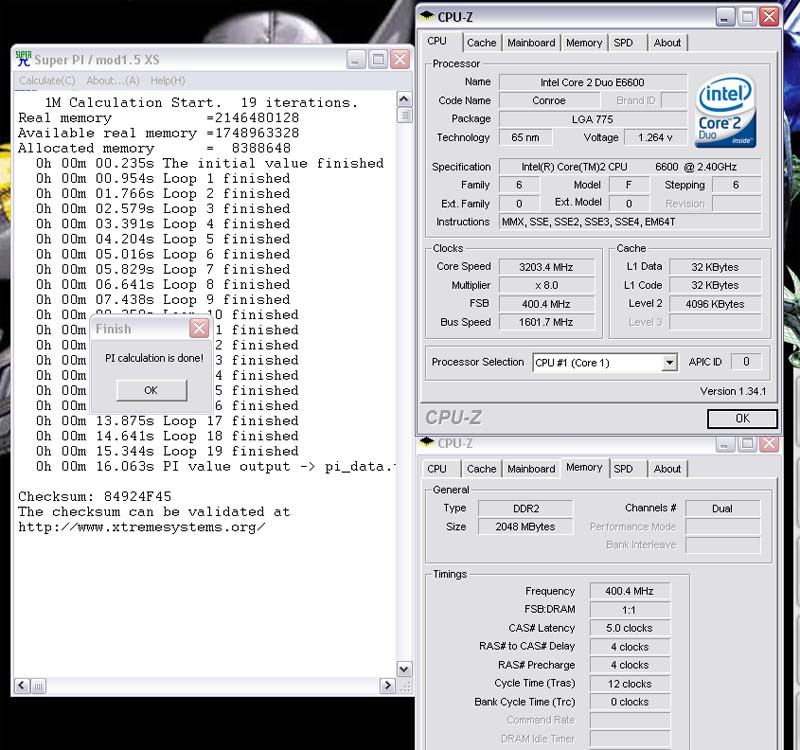
Task: Click the CPU-Z title bar icon in top window
Action: pos(427,16)
